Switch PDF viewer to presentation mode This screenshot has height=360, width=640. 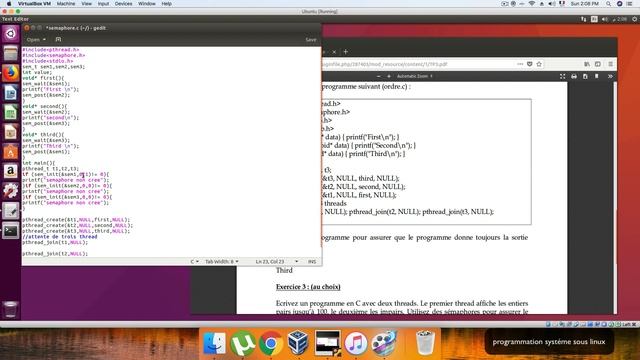point(562,76)
